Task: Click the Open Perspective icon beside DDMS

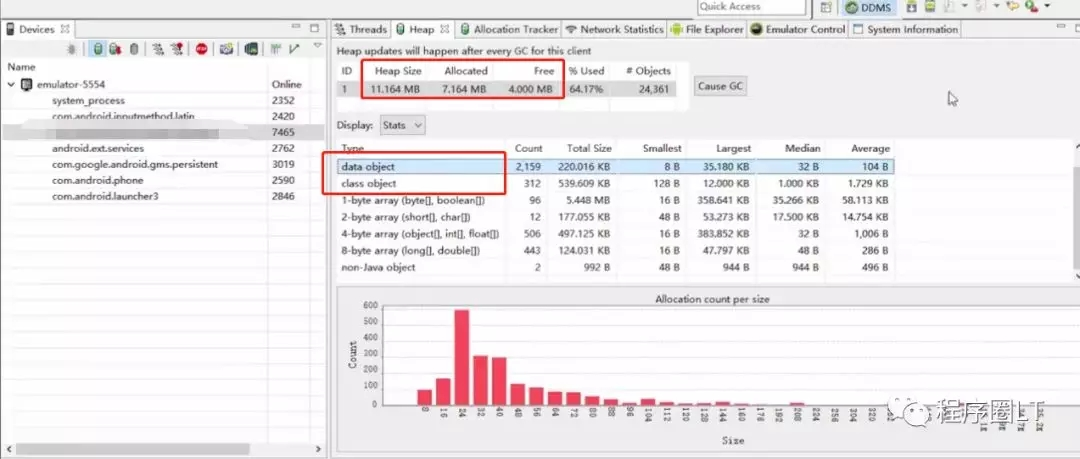Action: tap(826, 8)
